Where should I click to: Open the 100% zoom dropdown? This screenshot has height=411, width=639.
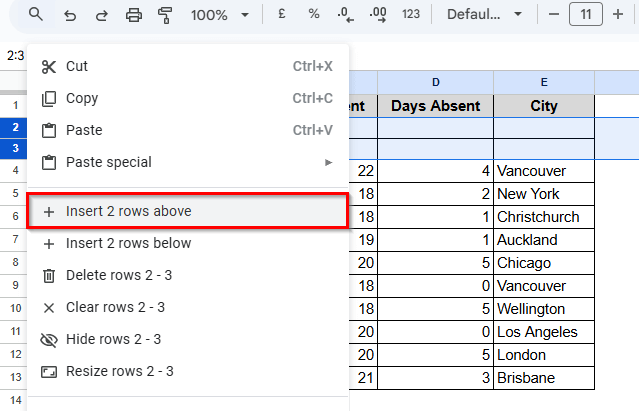[x=220, y=15]
